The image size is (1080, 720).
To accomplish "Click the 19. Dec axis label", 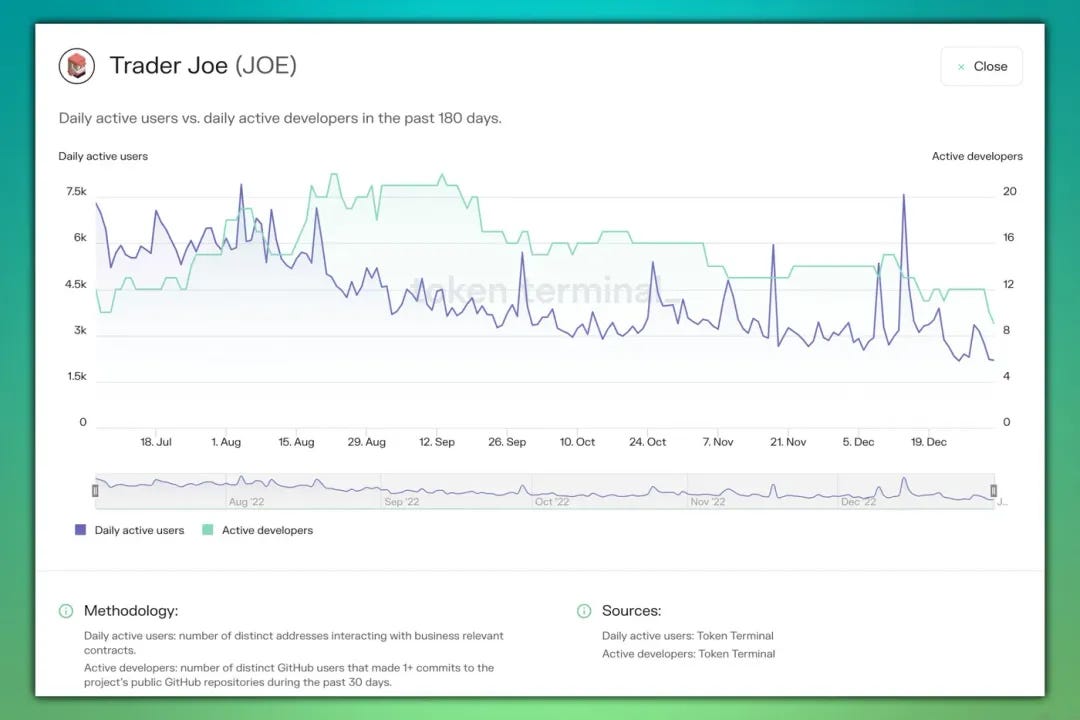I will point(928,442).
